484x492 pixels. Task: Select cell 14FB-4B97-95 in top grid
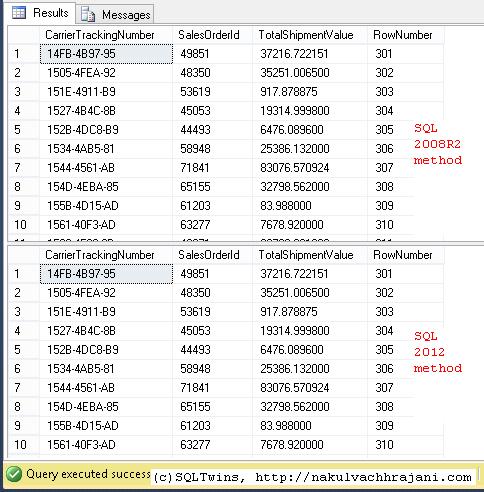click(x=106, y=54)
